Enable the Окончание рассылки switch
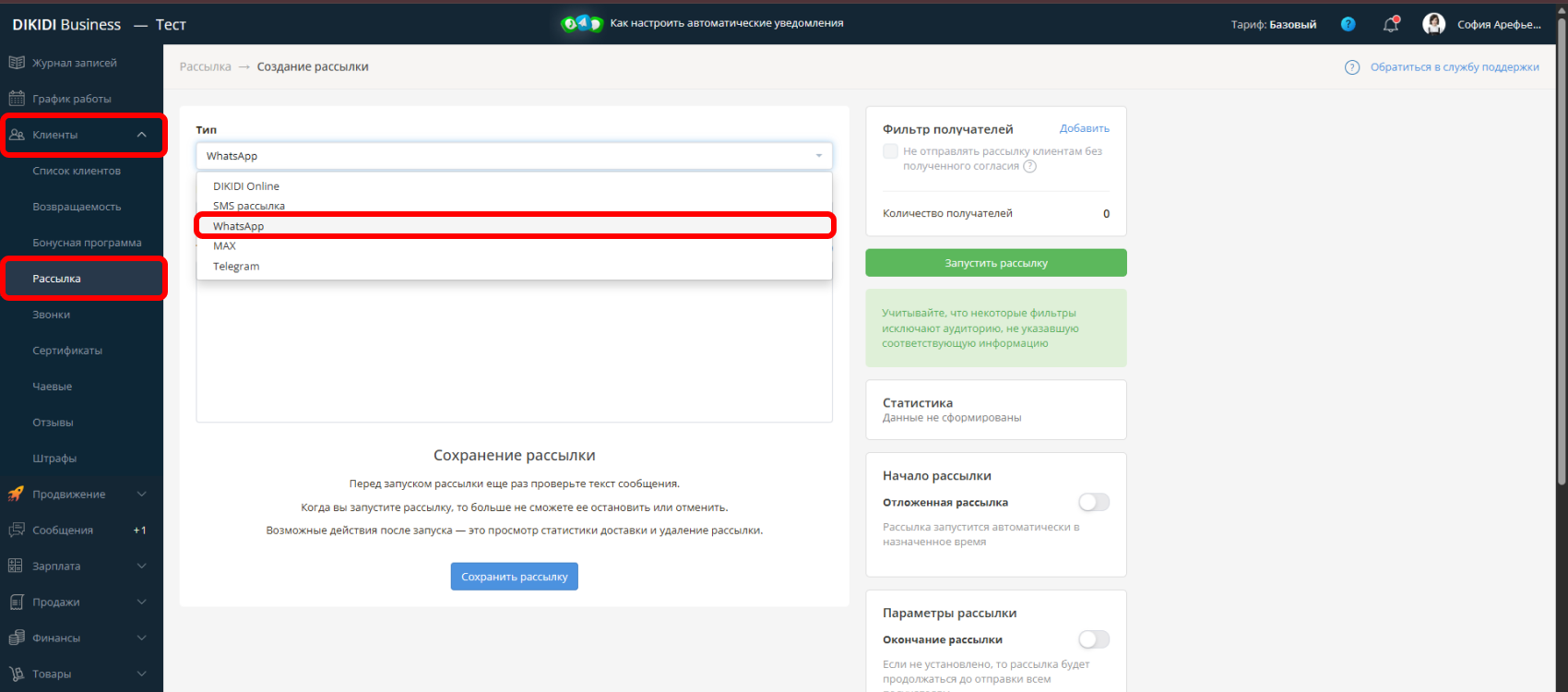Image resolution: width=1568 pixels, height=692 pixels. pos(1094,639)
